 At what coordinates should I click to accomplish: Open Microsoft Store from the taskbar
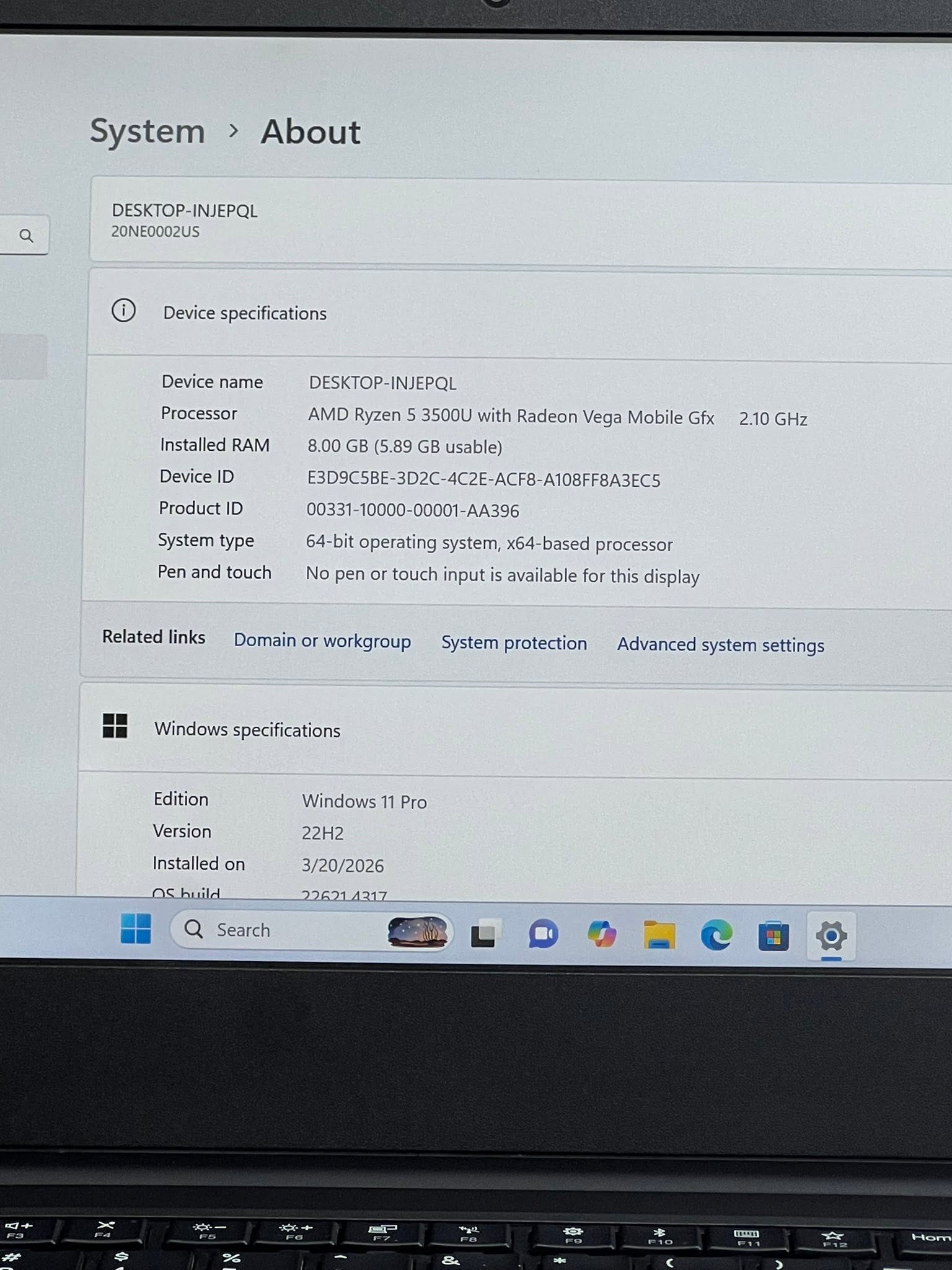pyautogui.click(x=773, y=936)
